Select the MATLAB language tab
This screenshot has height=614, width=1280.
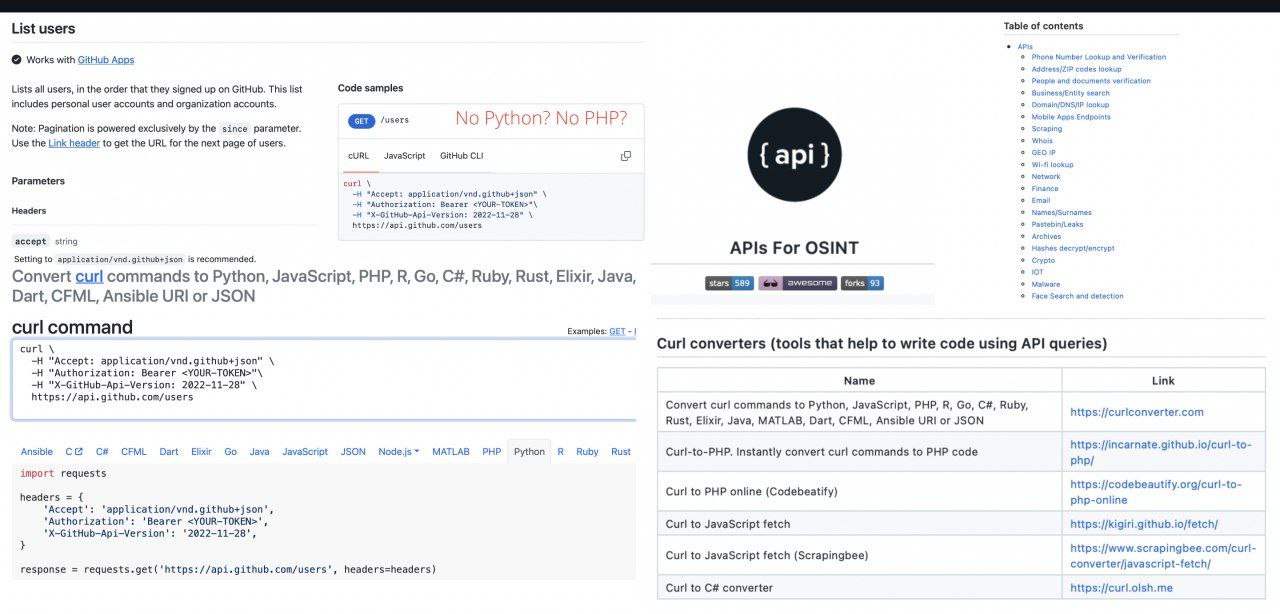(x=450, y=452)
